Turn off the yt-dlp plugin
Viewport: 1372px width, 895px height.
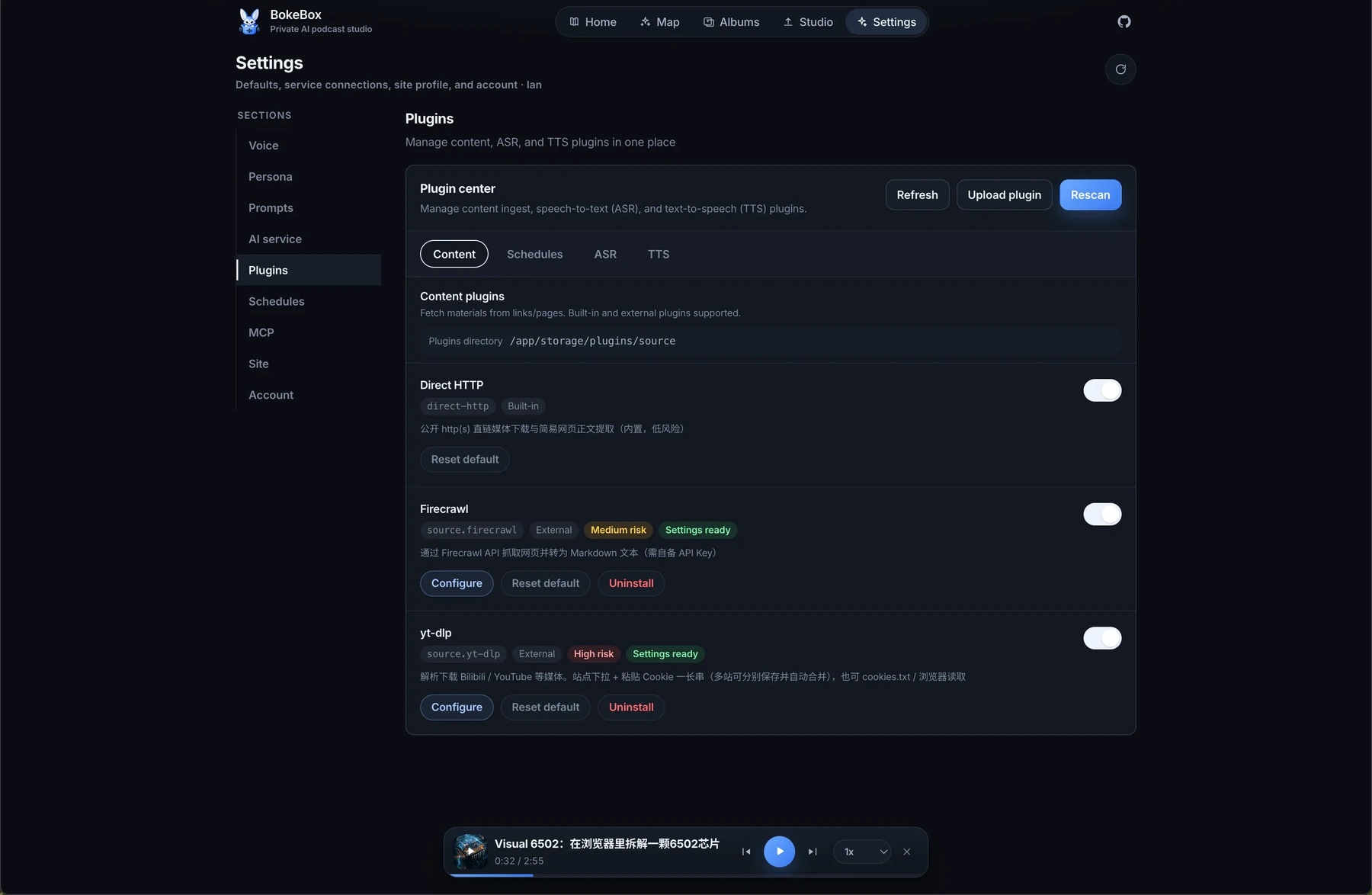click(x=1102, y=638)
